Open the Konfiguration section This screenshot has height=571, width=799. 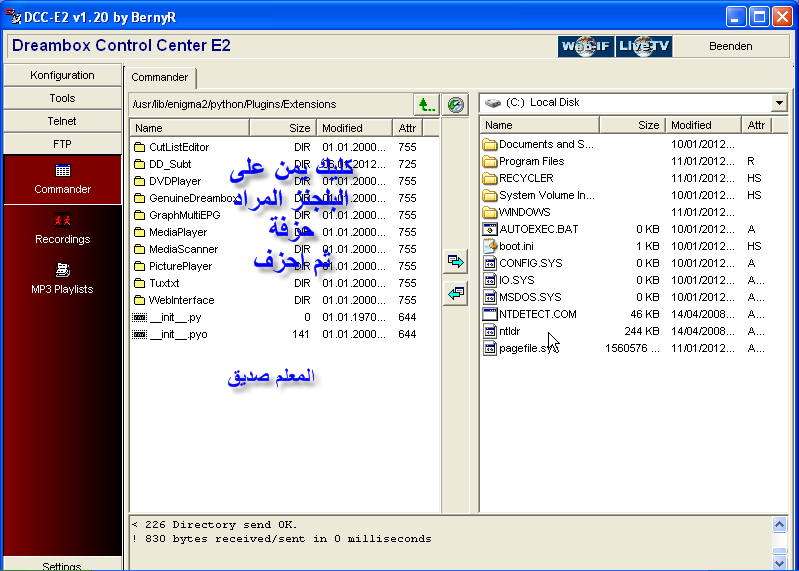pos(62,75)
